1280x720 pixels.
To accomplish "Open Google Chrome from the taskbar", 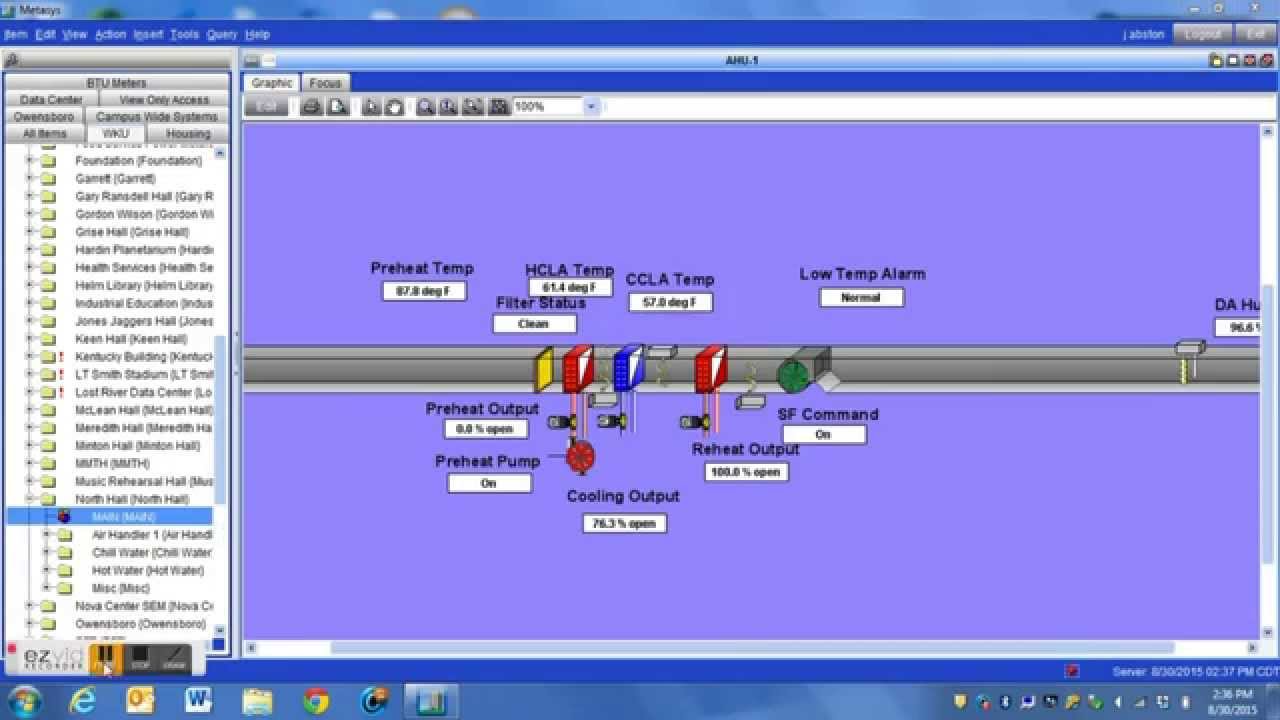I will (x=316, y=700).
